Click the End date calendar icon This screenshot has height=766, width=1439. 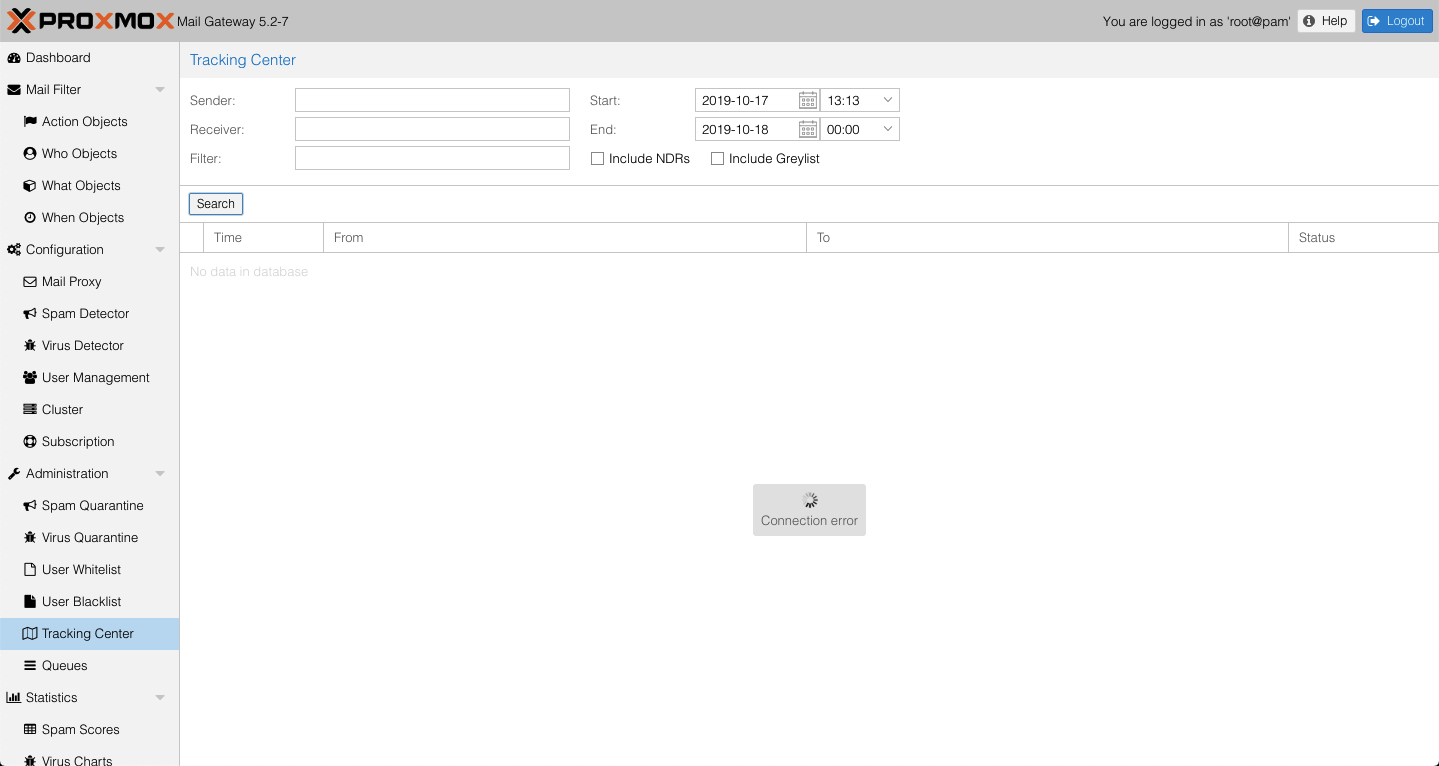click(808, 129)
